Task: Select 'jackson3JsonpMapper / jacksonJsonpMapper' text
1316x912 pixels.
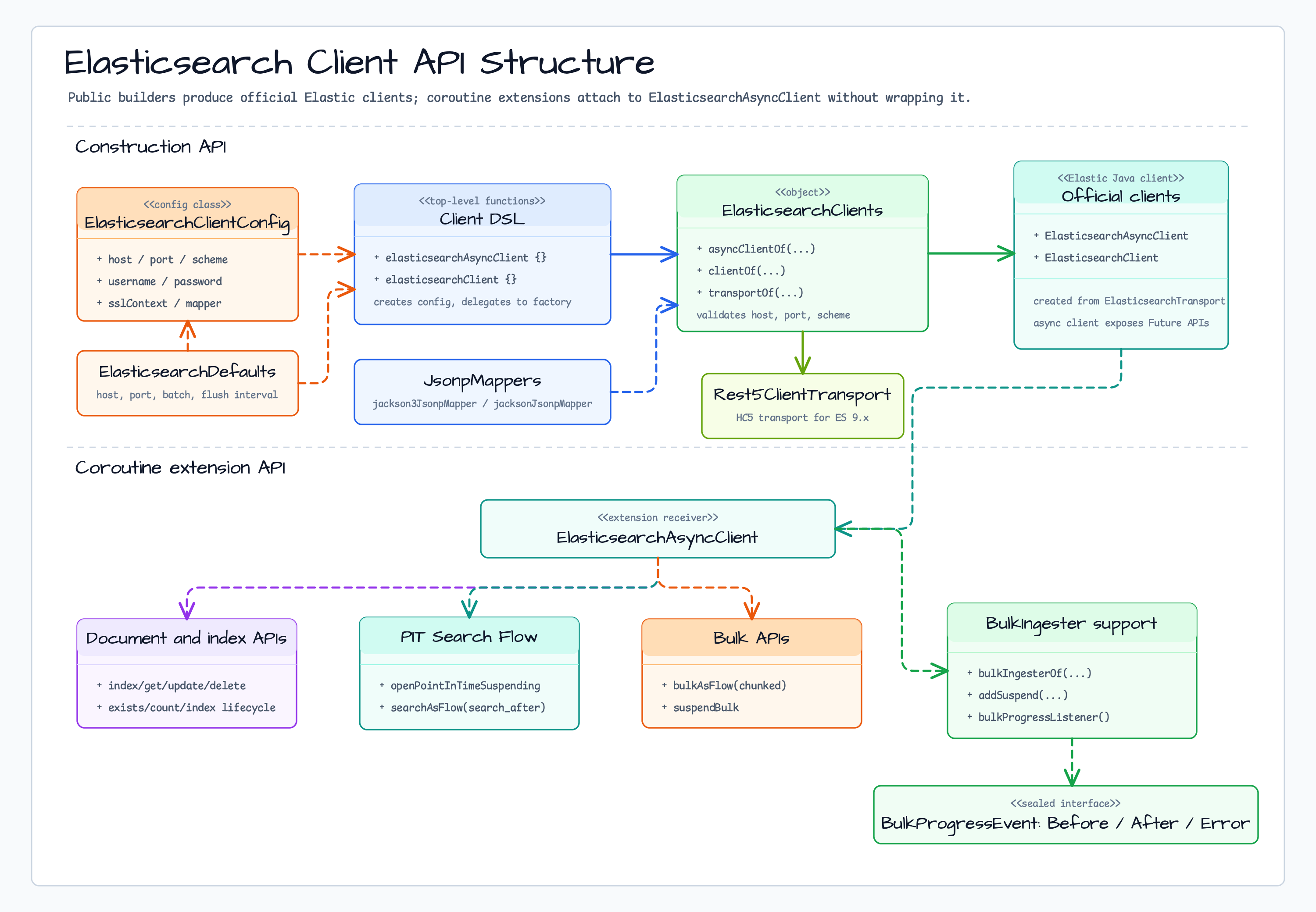Action: [482, 403]
